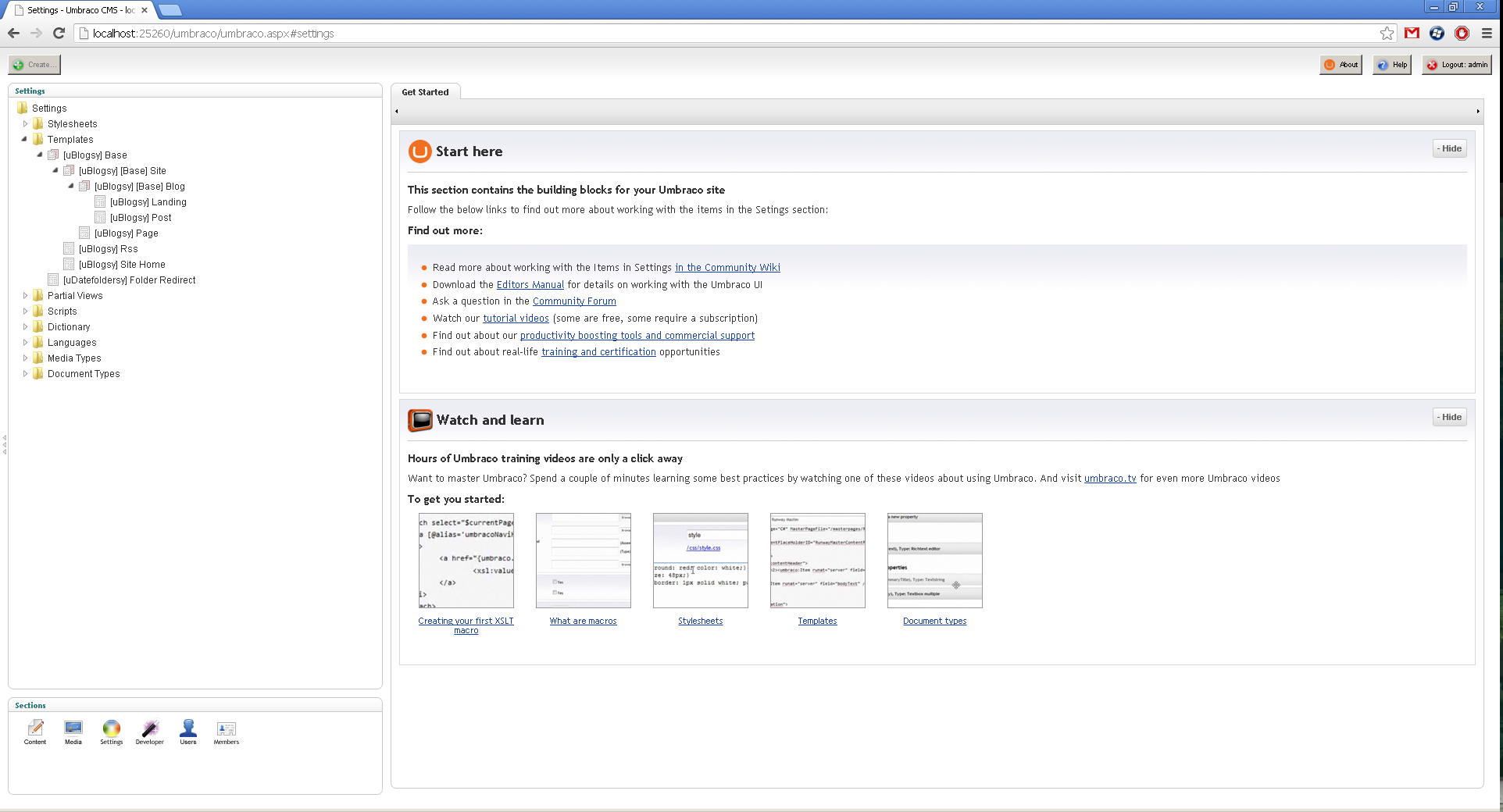Select the Settings root folder icon

23,108
